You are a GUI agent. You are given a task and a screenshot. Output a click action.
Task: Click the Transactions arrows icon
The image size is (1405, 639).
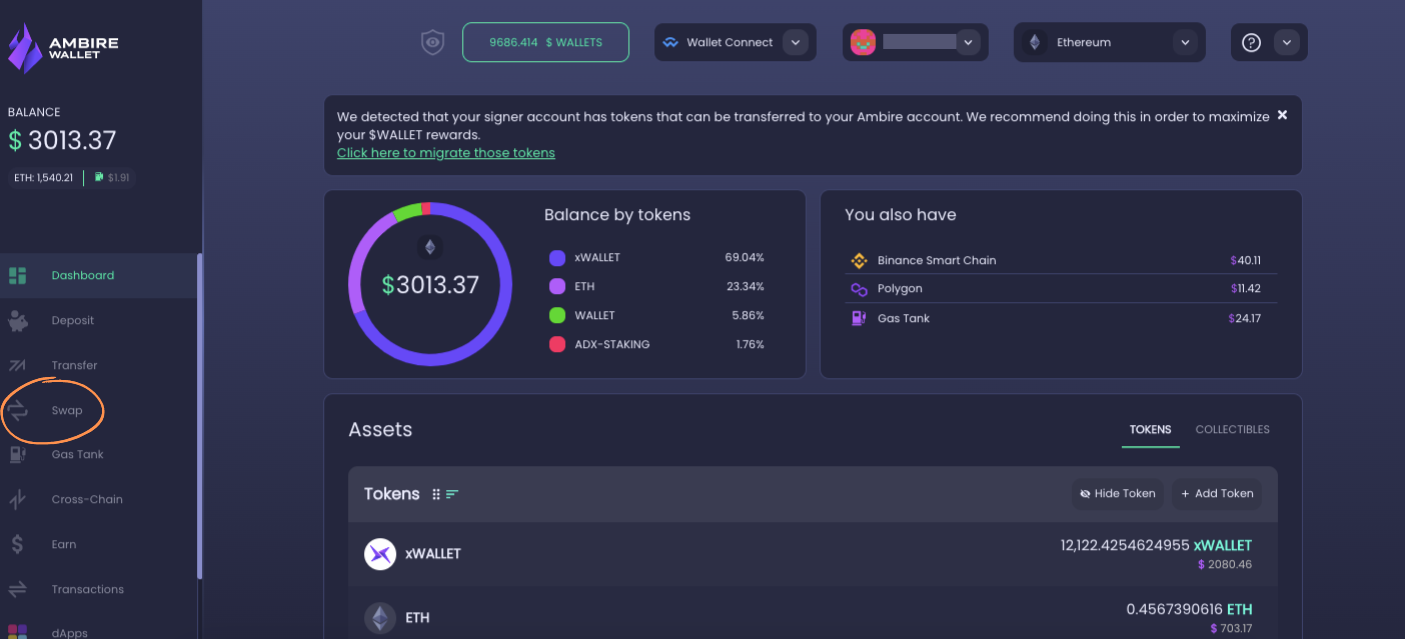pos(17,589)
